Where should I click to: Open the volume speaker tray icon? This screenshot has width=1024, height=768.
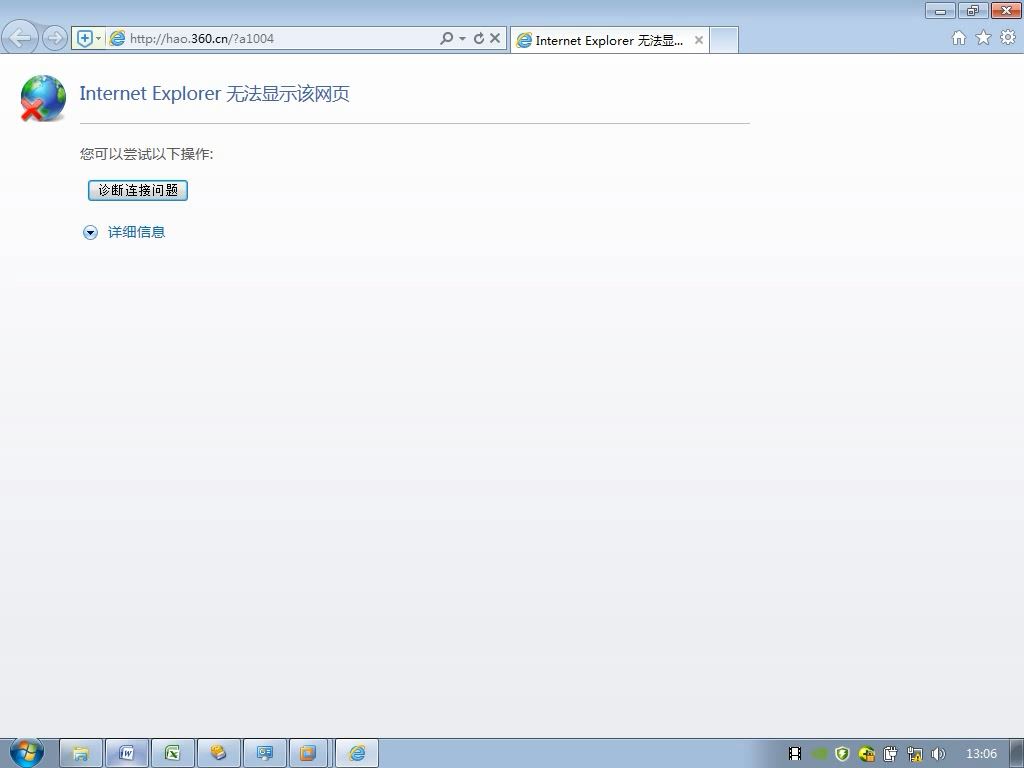click(x=938, y=754)
